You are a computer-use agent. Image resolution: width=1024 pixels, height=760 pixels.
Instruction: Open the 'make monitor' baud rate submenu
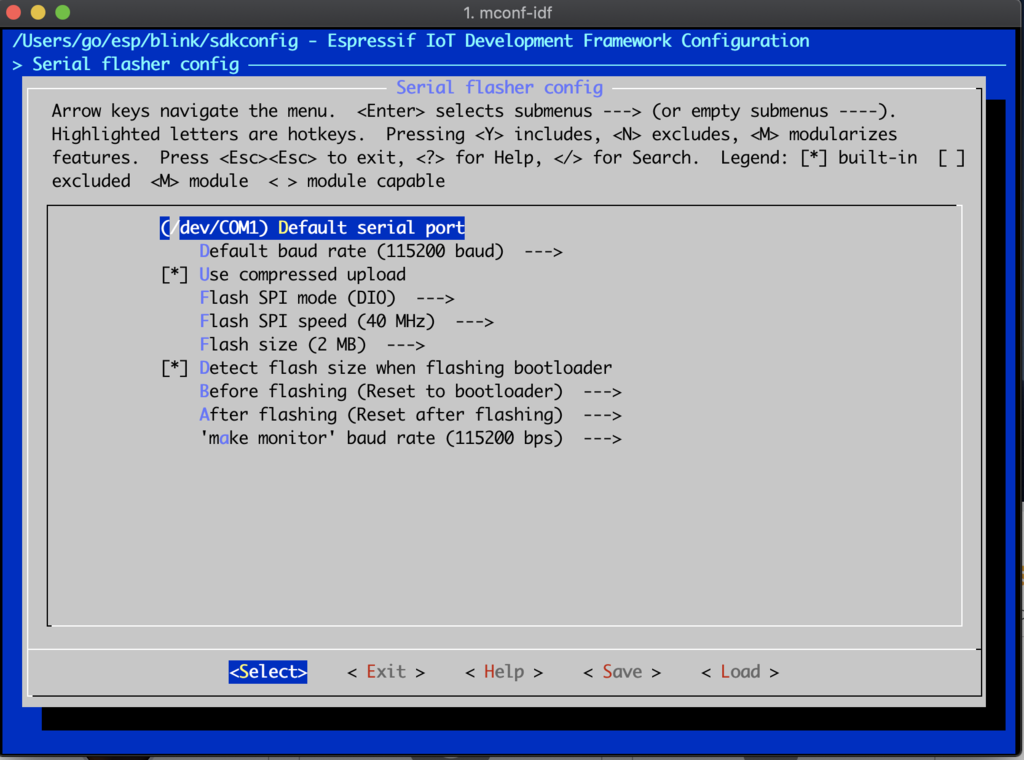pos(410,438)
